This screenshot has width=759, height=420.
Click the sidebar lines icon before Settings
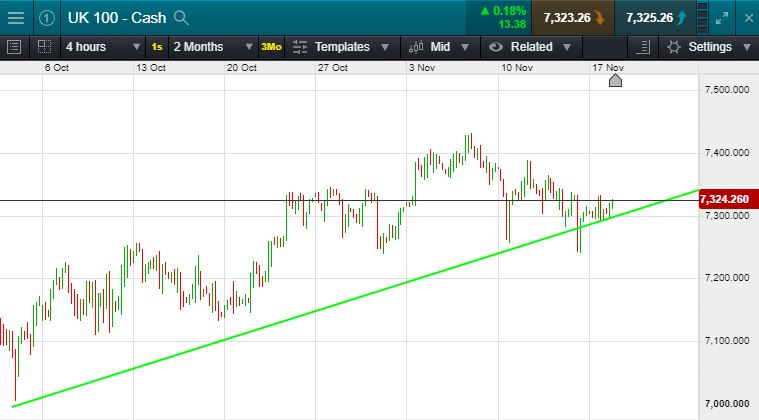click(x=643, y=47)
